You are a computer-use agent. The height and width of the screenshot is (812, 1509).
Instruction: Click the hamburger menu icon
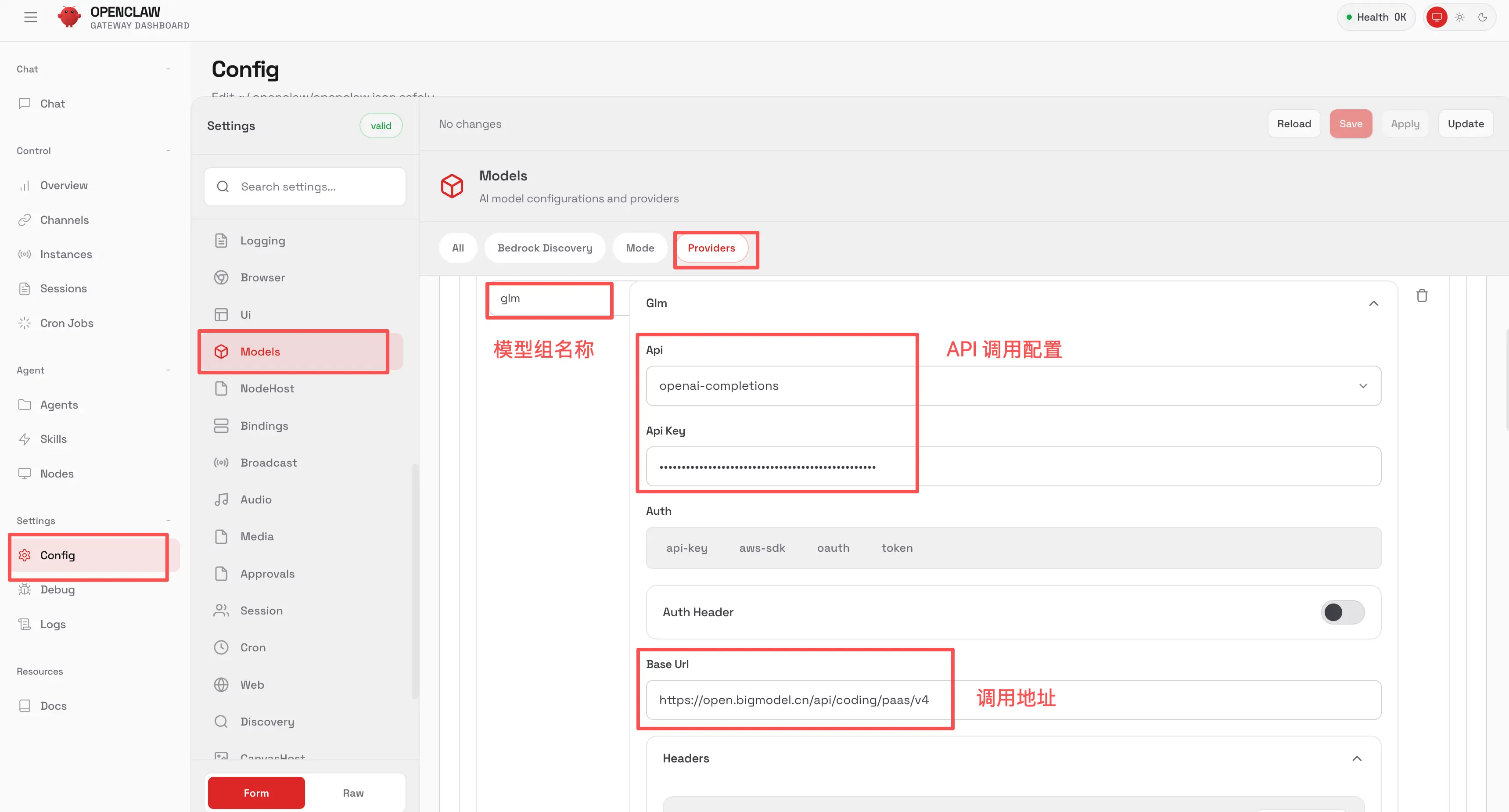point(30,17)
